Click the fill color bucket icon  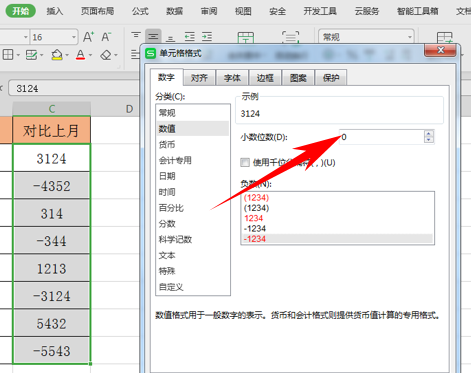tap(57, 55)
